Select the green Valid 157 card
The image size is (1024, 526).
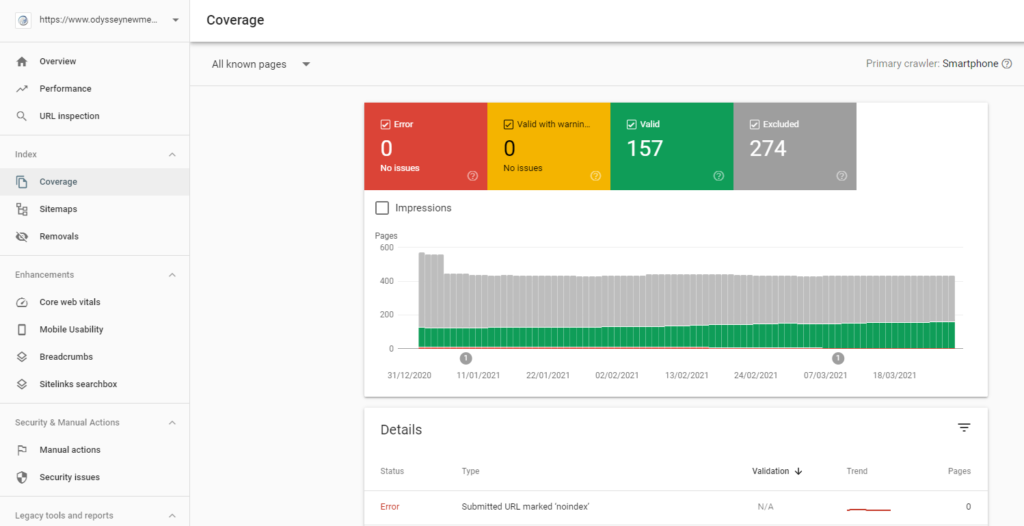(x=671, y=146)
